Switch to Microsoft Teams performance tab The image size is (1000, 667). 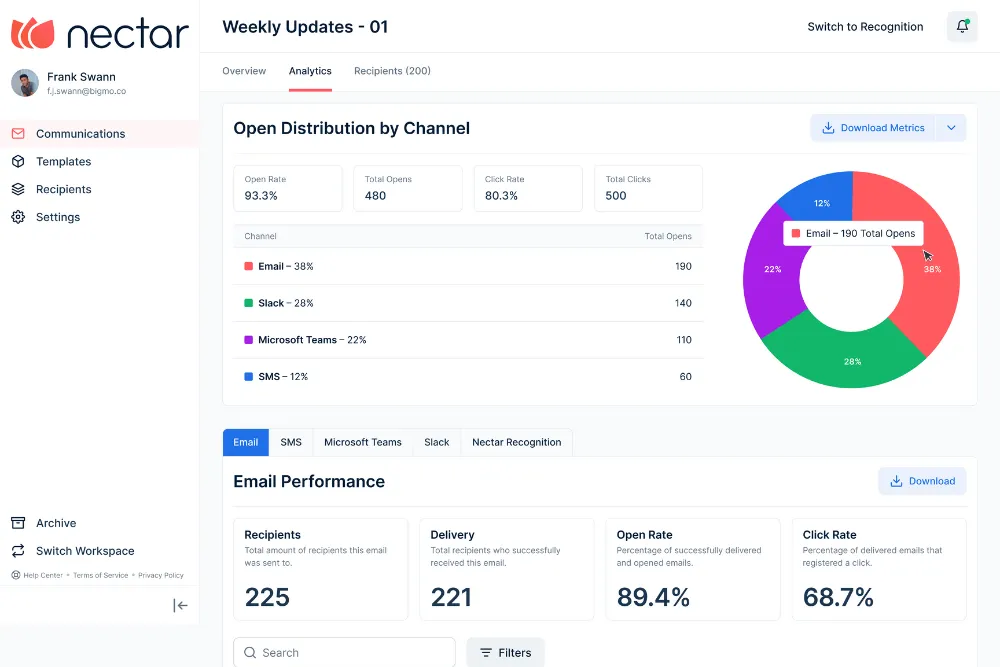coord(363,442)
